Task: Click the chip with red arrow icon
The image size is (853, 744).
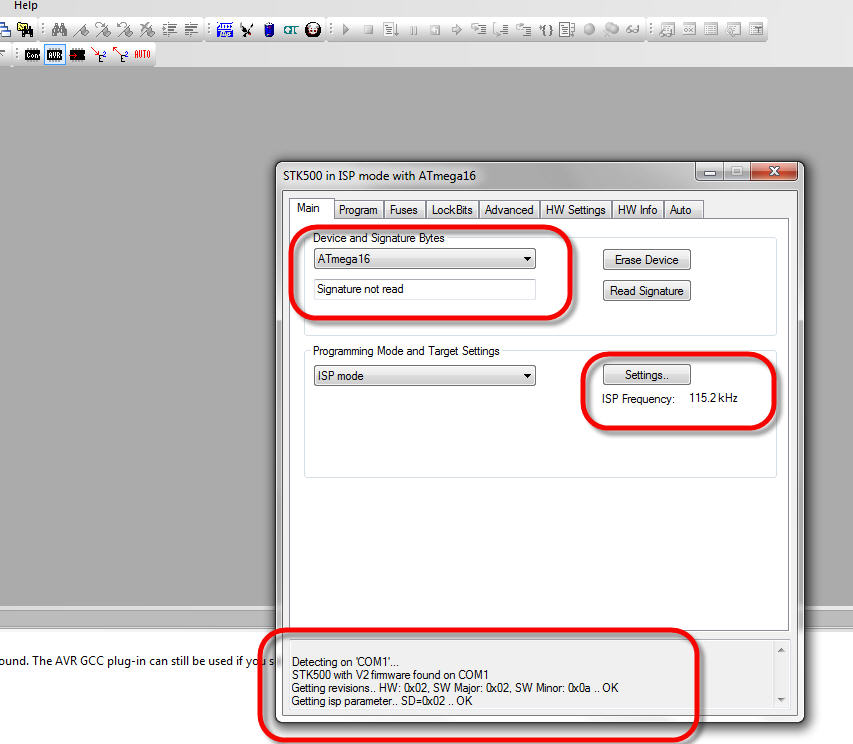Action: (77, 54)
